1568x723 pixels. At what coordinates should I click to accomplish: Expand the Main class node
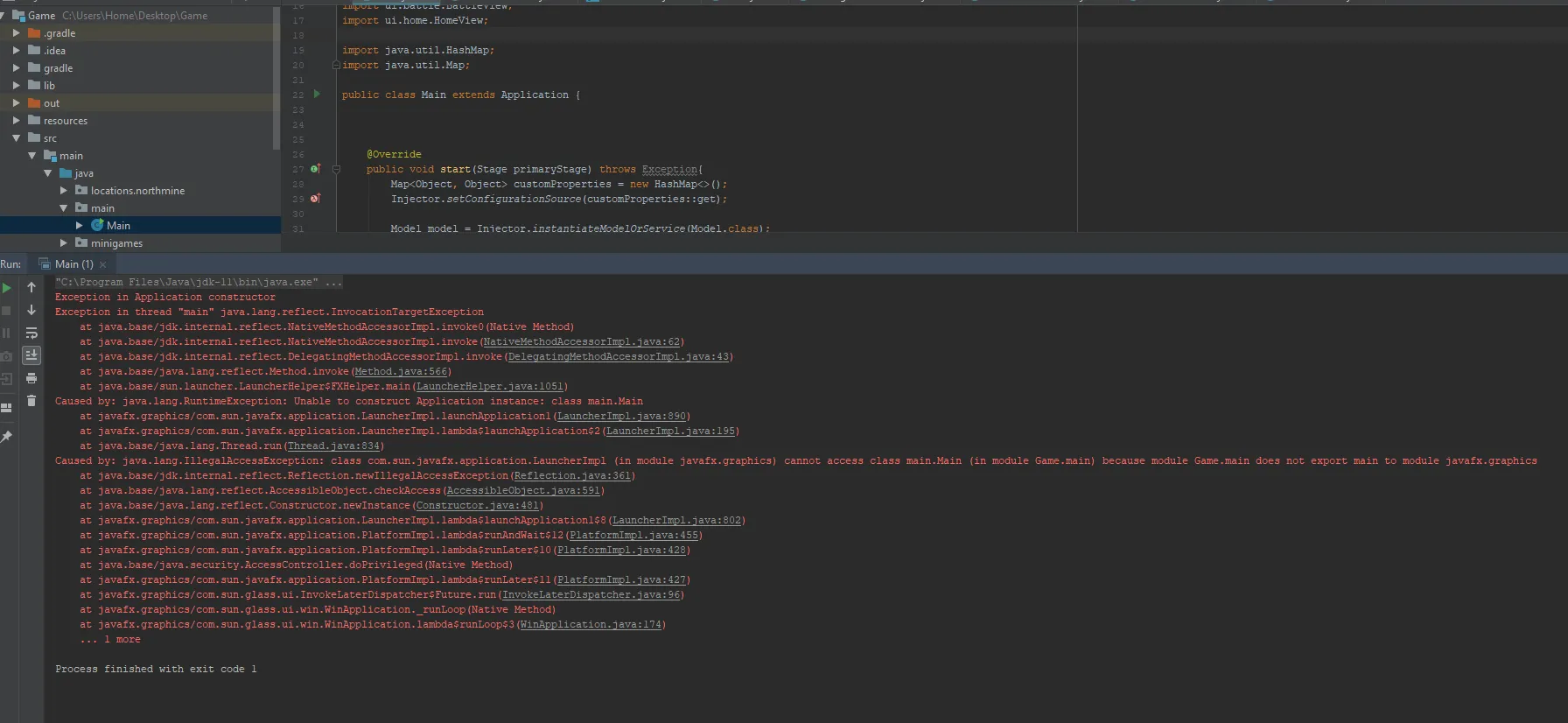pos(79,225)
